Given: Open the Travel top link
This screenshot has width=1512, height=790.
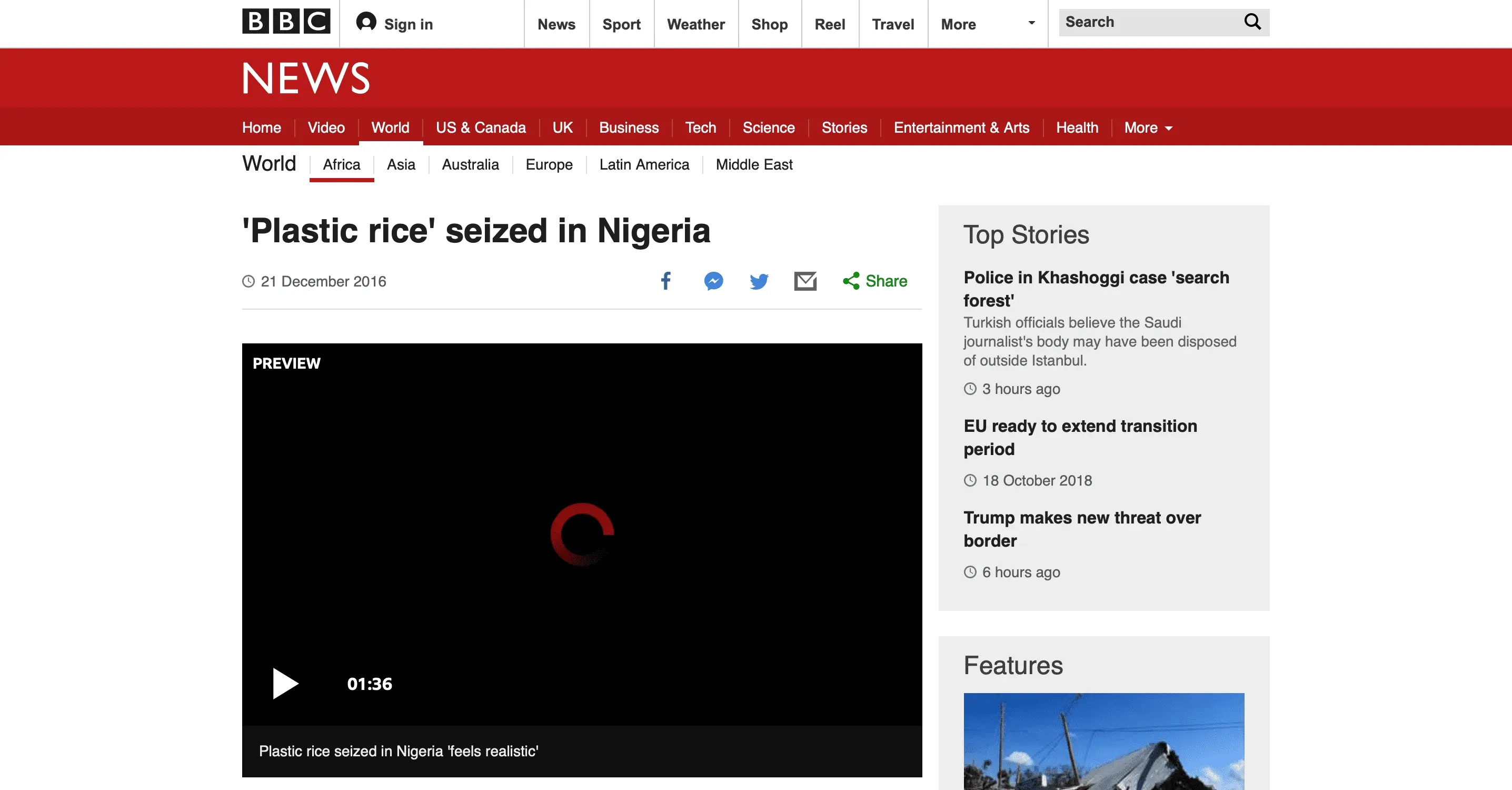Looking at the screenshot, I should (893, 24).
